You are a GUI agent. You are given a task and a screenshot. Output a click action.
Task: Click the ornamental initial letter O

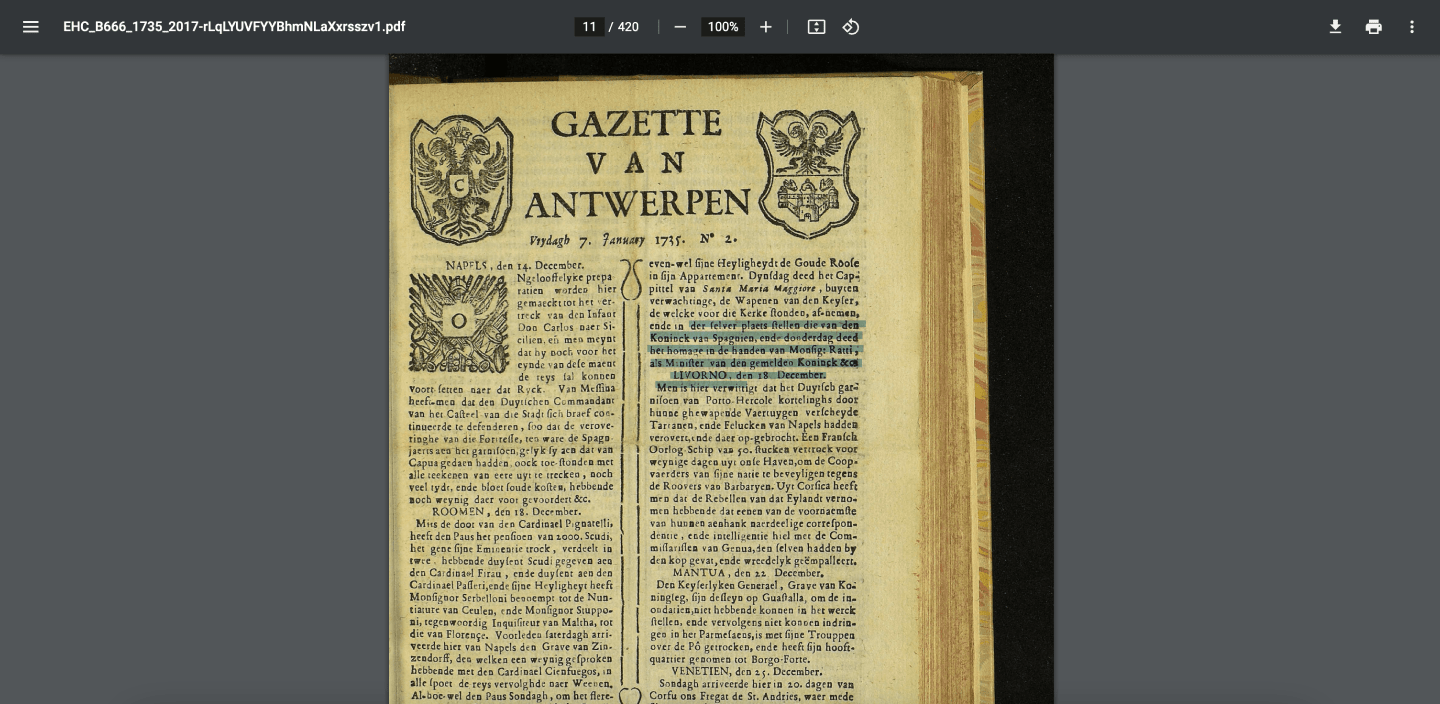click(459, 322)
